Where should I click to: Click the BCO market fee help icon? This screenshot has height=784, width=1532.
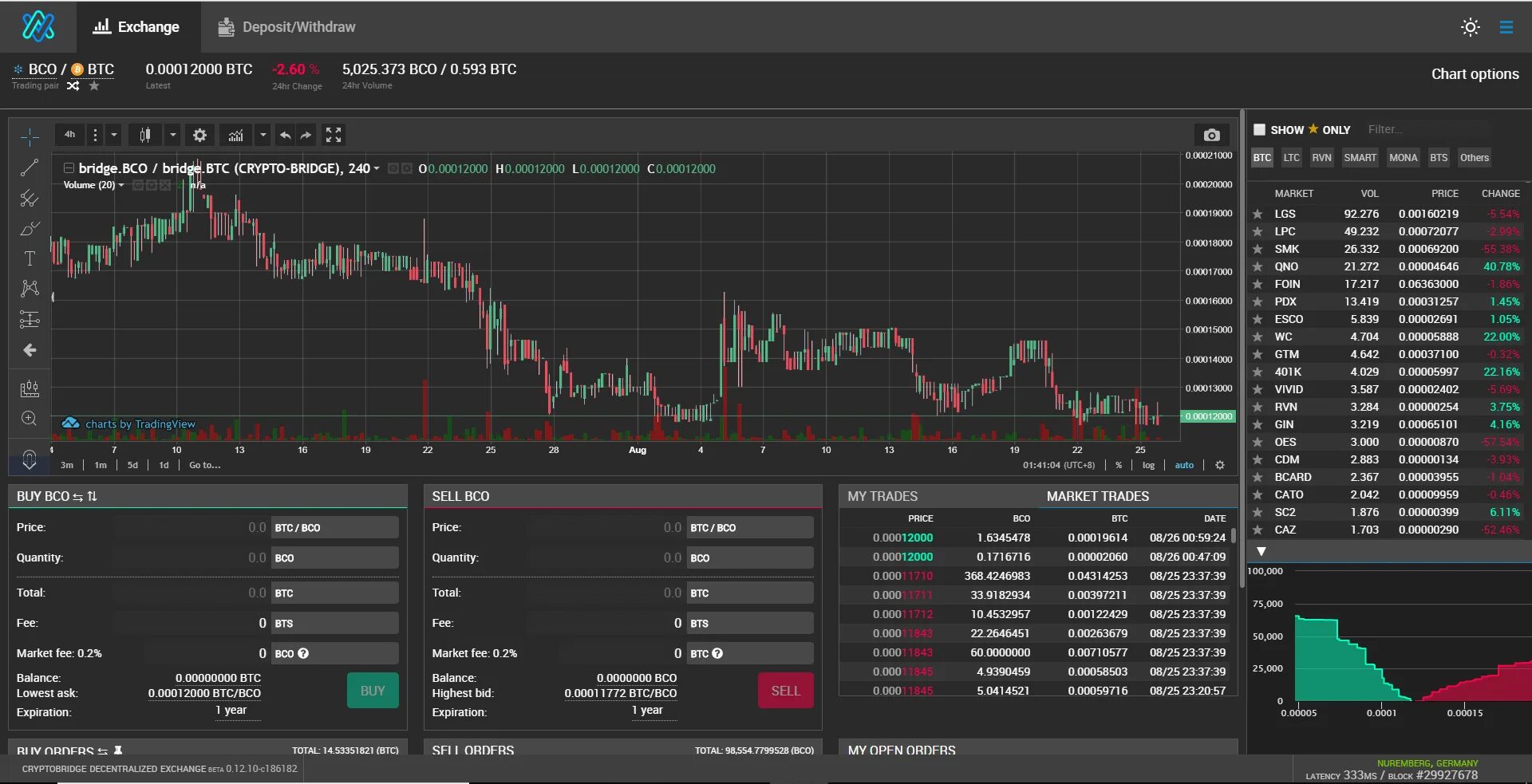tap(303, 653)
